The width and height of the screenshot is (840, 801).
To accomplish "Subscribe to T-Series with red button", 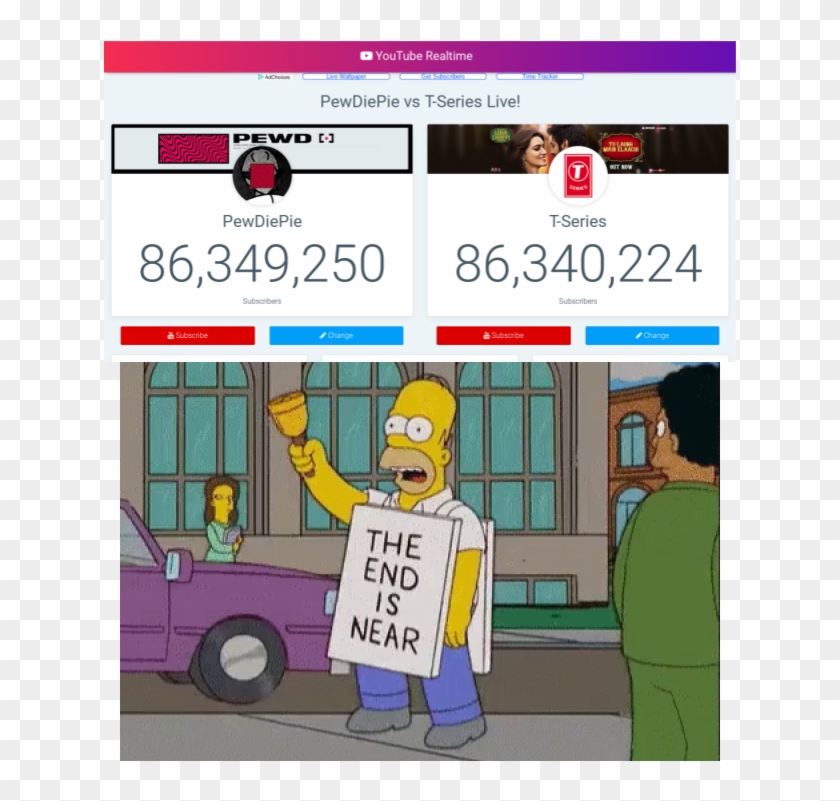I will [504, 335].
